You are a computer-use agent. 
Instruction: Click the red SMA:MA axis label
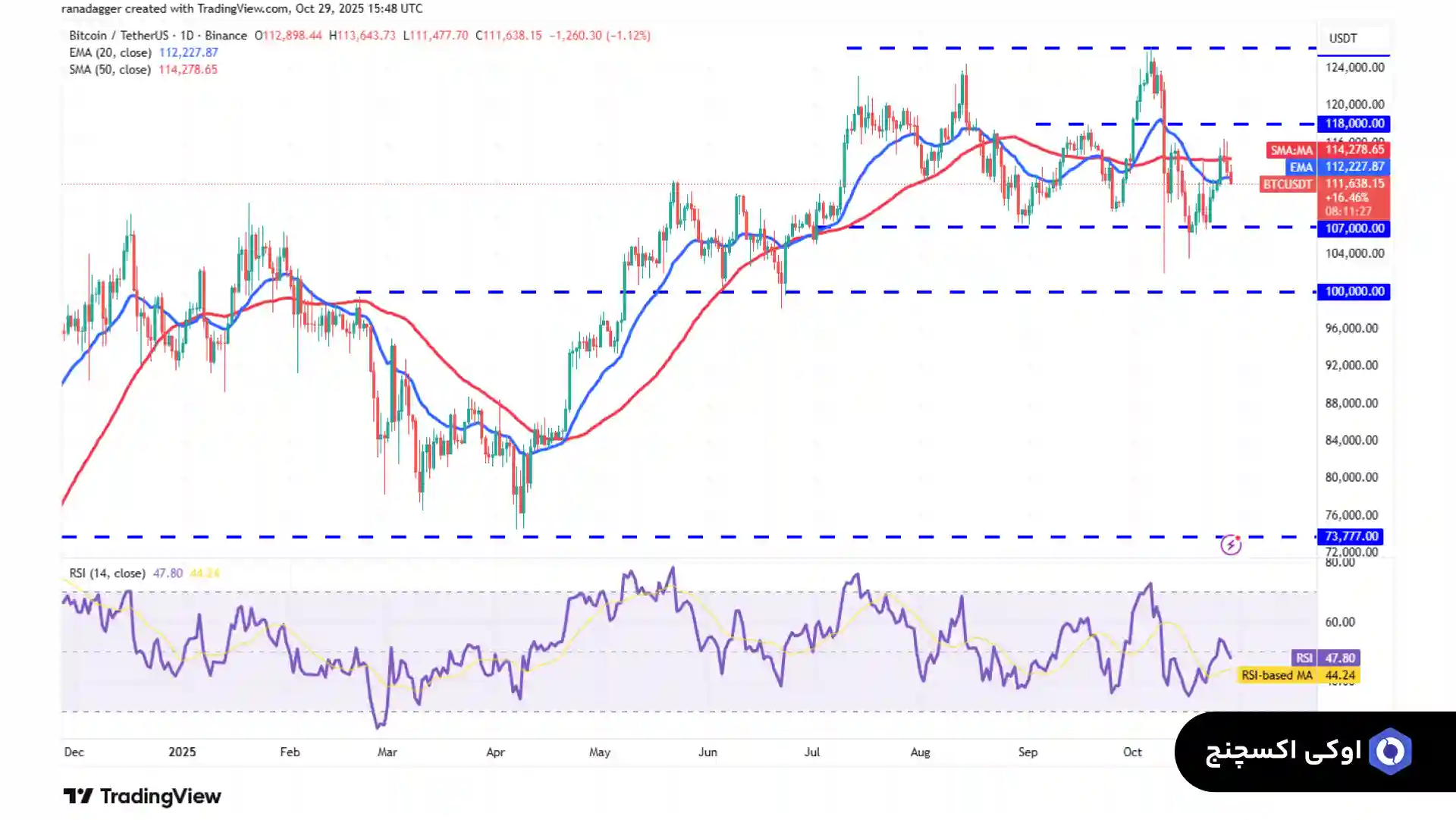click(x=1291, y=150)
